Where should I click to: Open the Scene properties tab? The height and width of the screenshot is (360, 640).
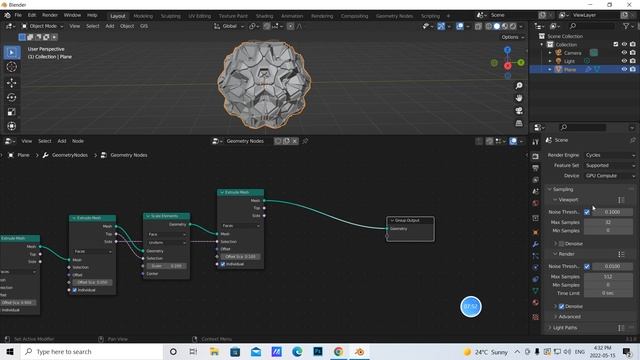(535, 191)
